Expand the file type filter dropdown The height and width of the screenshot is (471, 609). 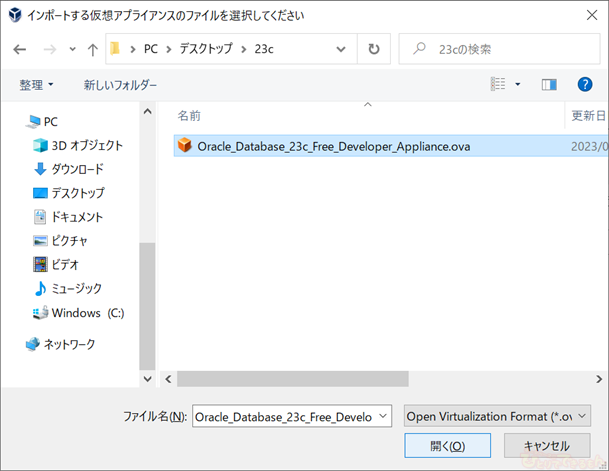click(x=496, y=416)
